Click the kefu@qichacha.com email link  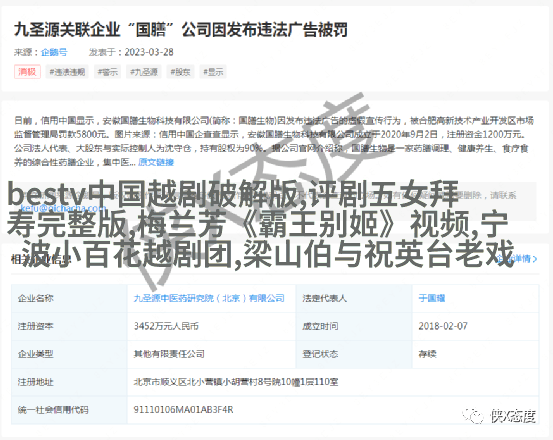[63, 208]
